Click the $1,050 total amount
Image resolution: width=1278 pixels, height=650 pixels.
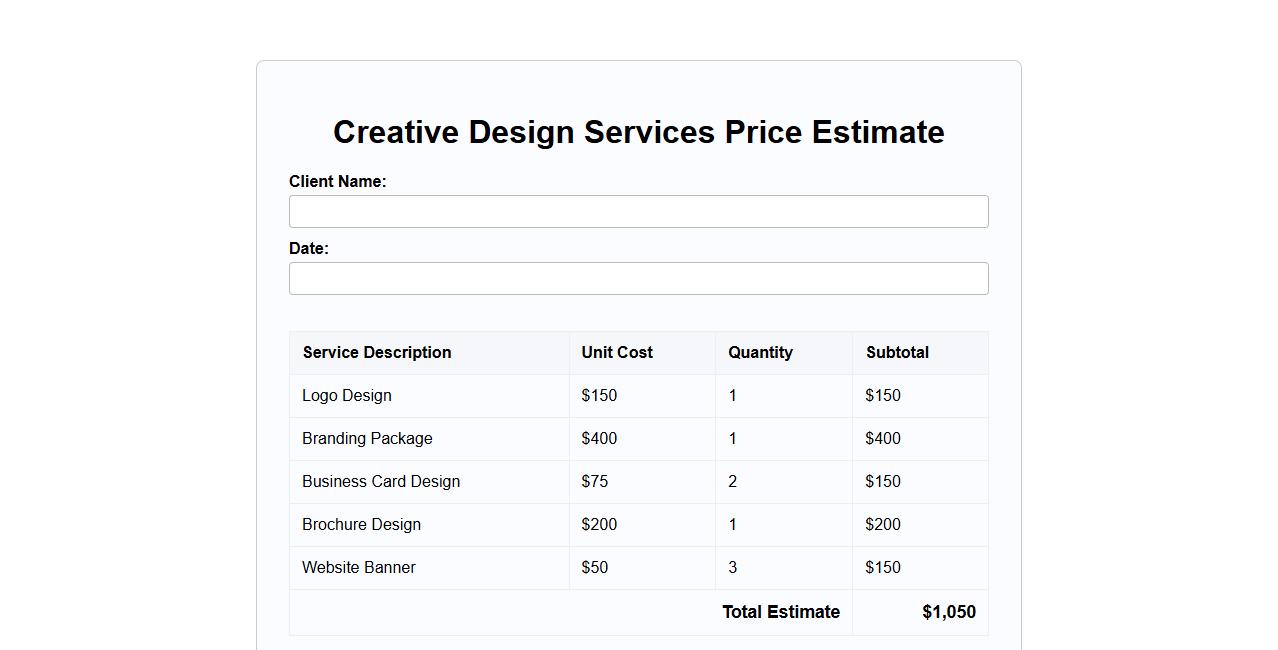pos(949,613)
